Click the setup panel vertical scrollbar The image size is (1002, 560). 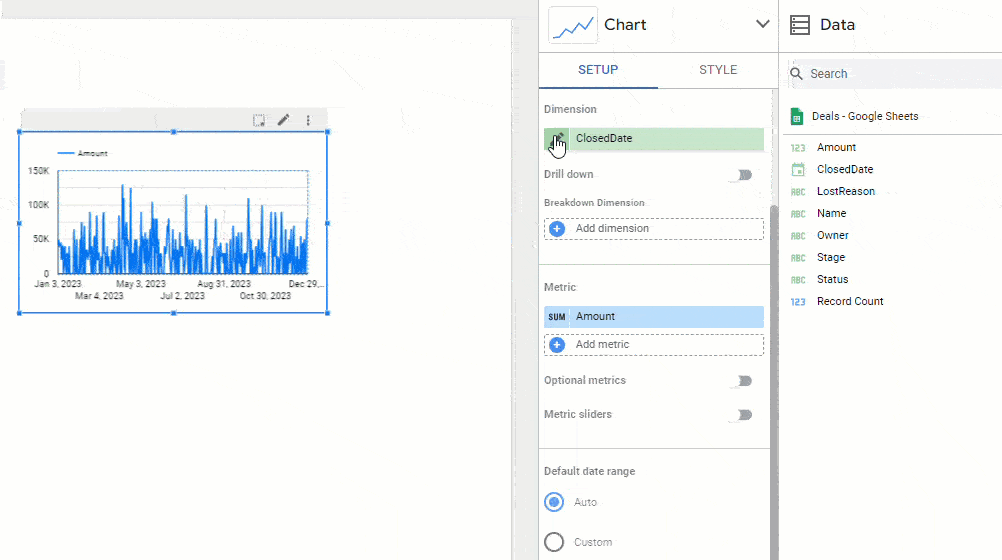tap(774, 382)
